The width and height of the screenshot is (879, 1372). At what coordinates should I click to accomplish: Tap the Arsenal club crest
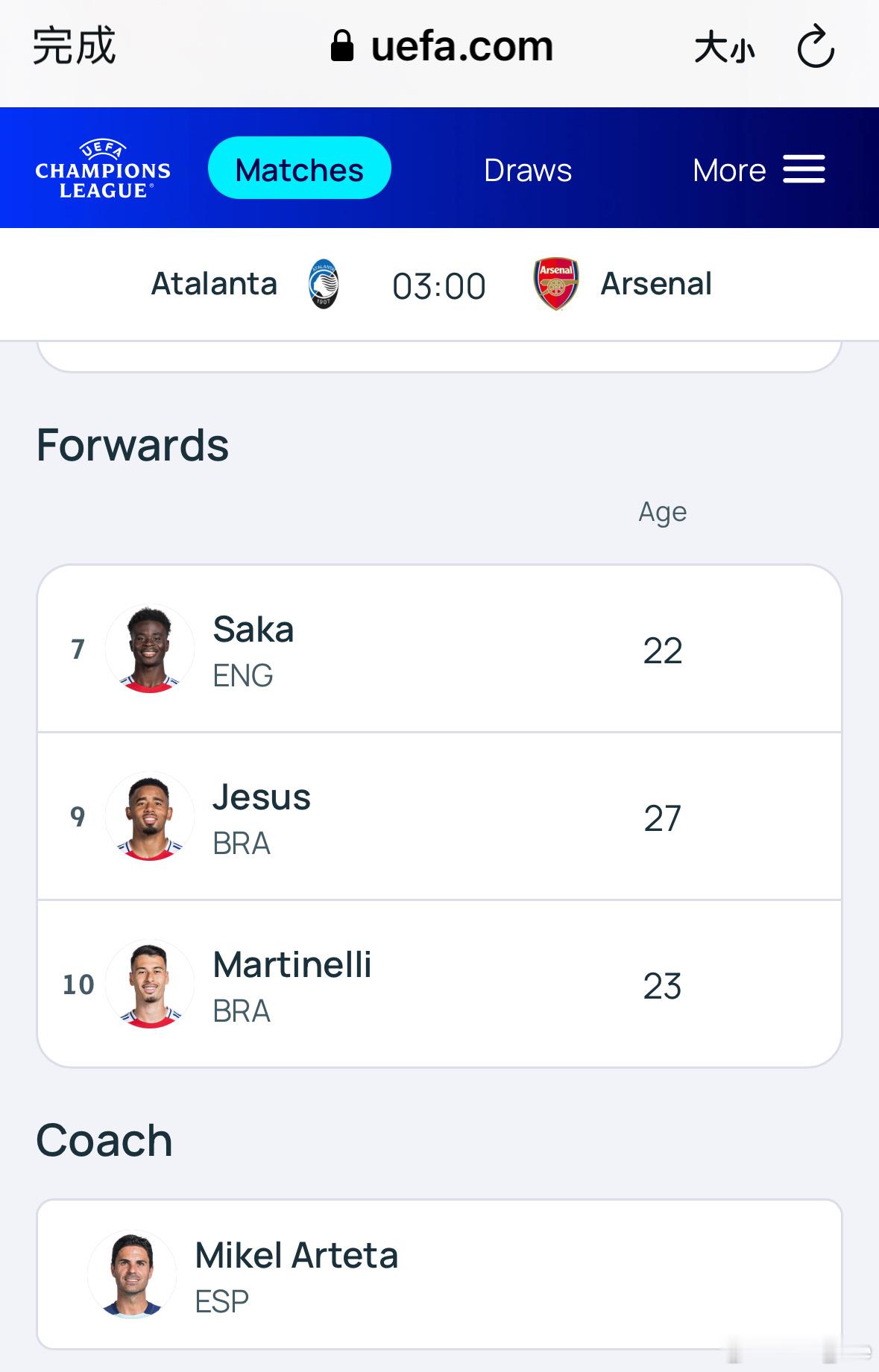tap(556, 284)
